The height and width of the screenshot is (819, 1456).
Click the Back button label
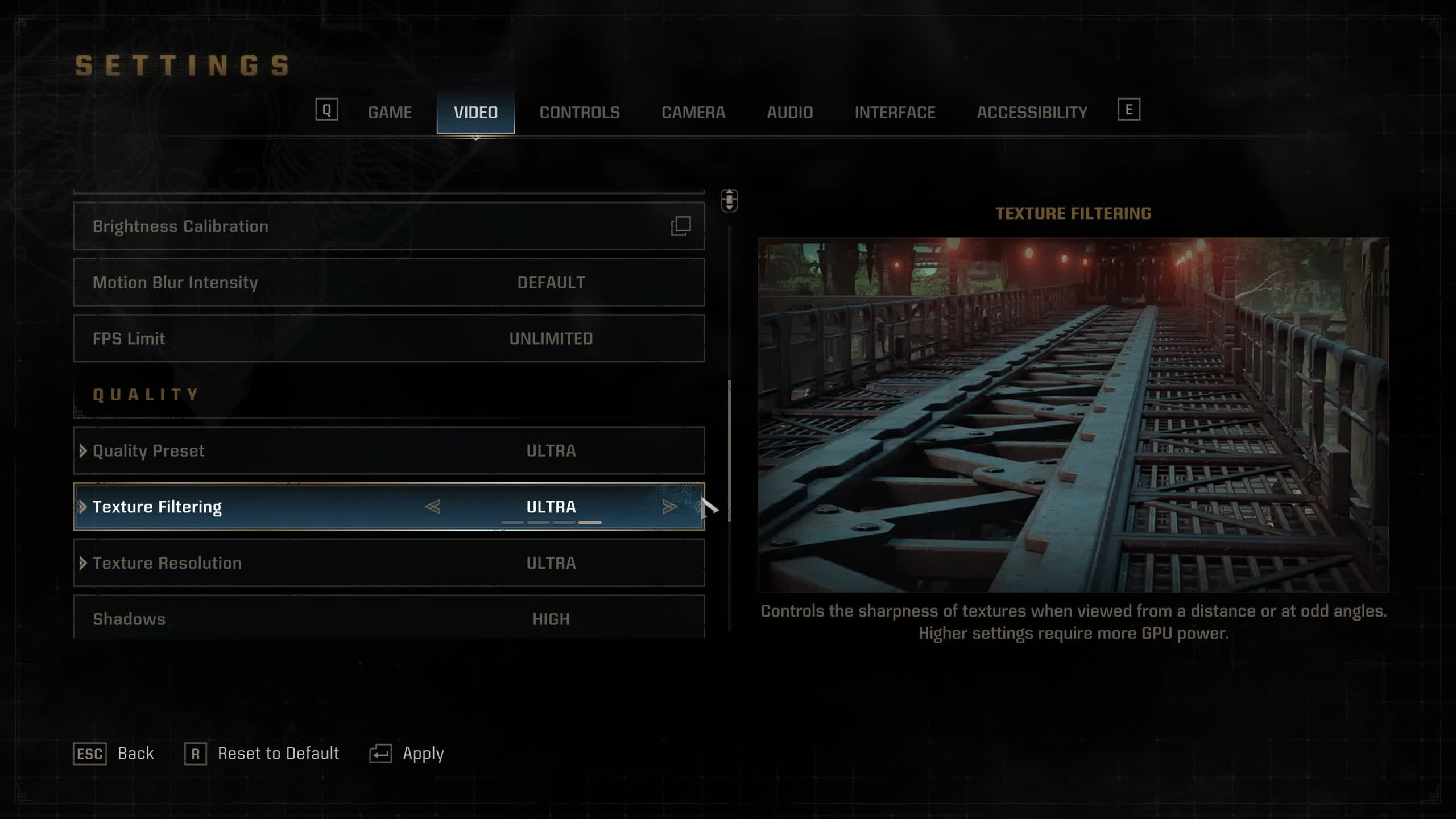[135, 753]
